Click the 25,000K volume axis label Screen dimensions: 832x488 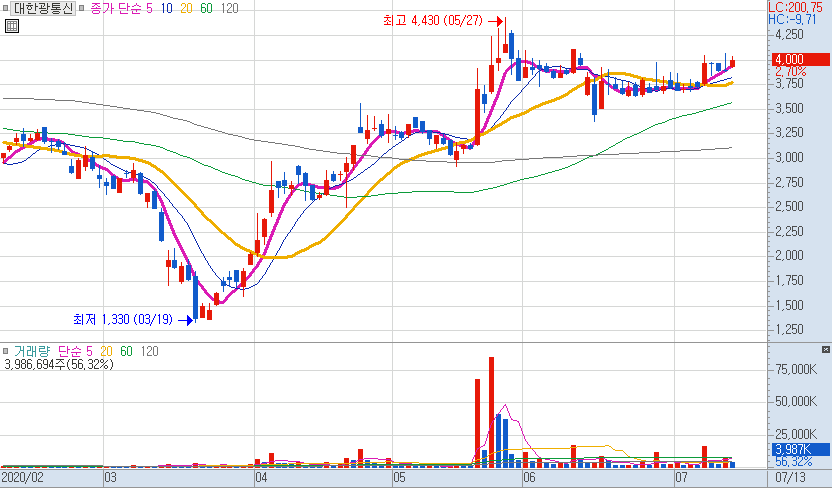point(796,434)
